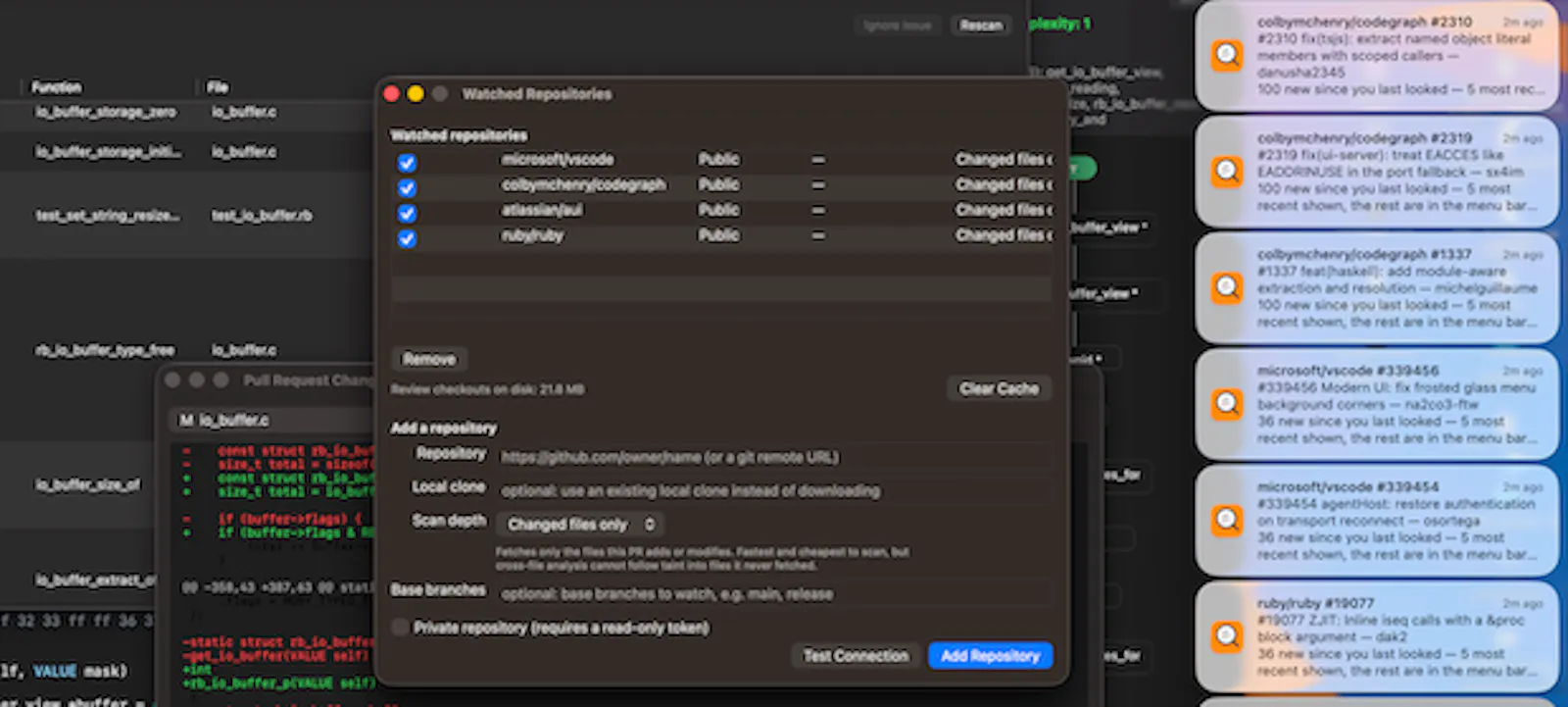
Task: Select the atlassian/aui name in Watched repositories list
Action: click(542, 211)
